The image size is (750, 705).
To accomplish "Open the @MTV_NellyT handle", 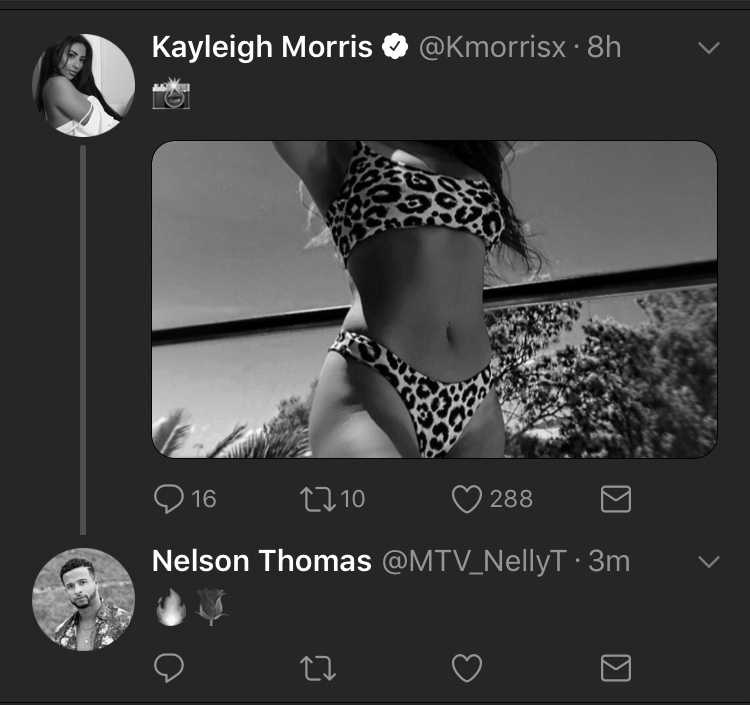I will (x=474, y=562).
